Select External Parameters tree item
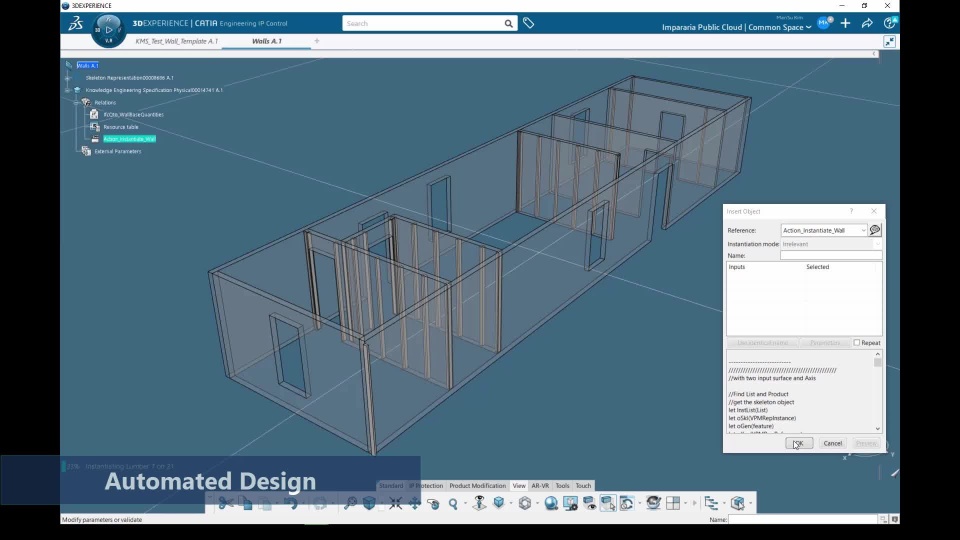 click(118, 151)
